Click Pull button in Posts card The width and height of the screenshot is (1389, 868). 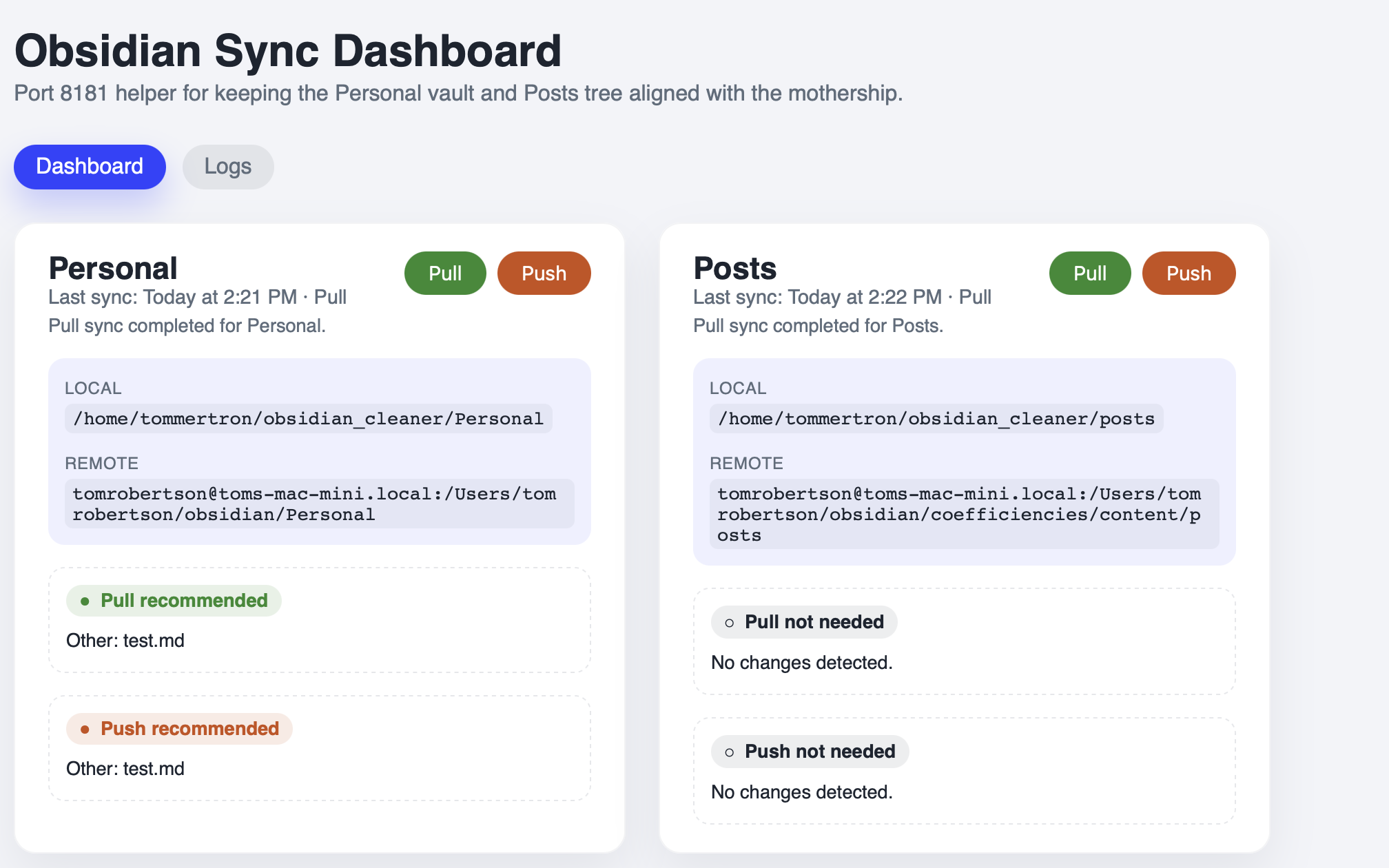(1089, 273)
